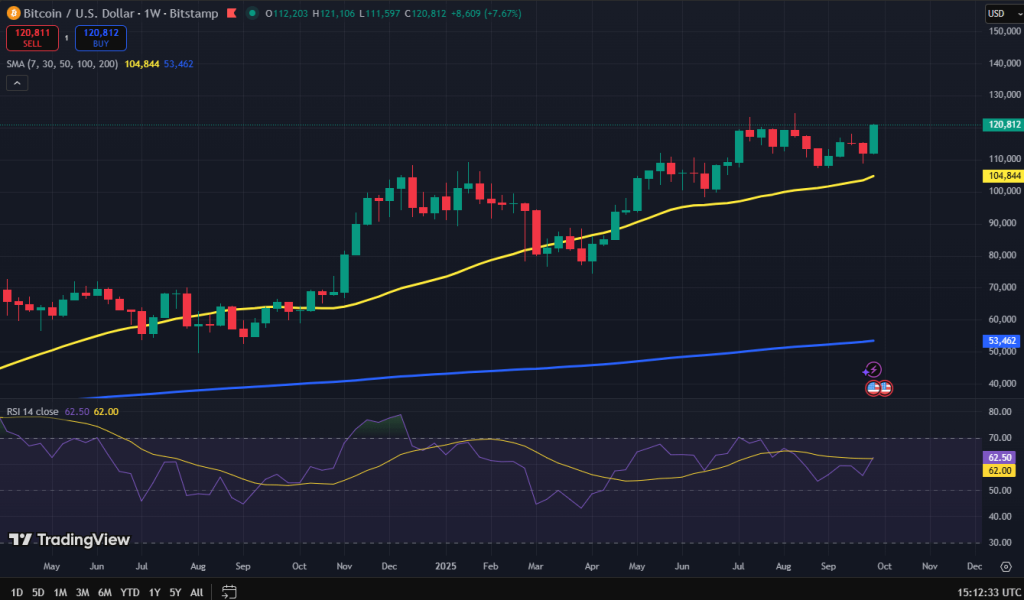Click the yellow 104,844 price label on axis
The height and width of the screenshot is (600, 1024).
pyautogui.click(x=1002, y=176)
